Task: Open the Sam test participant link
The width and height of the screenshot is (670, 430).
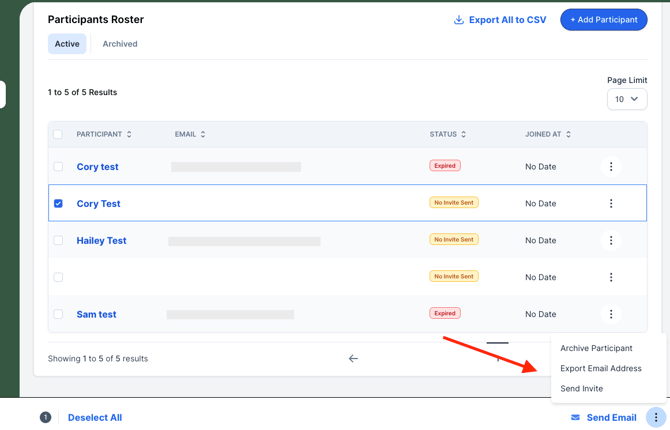Action: point(97,314)
